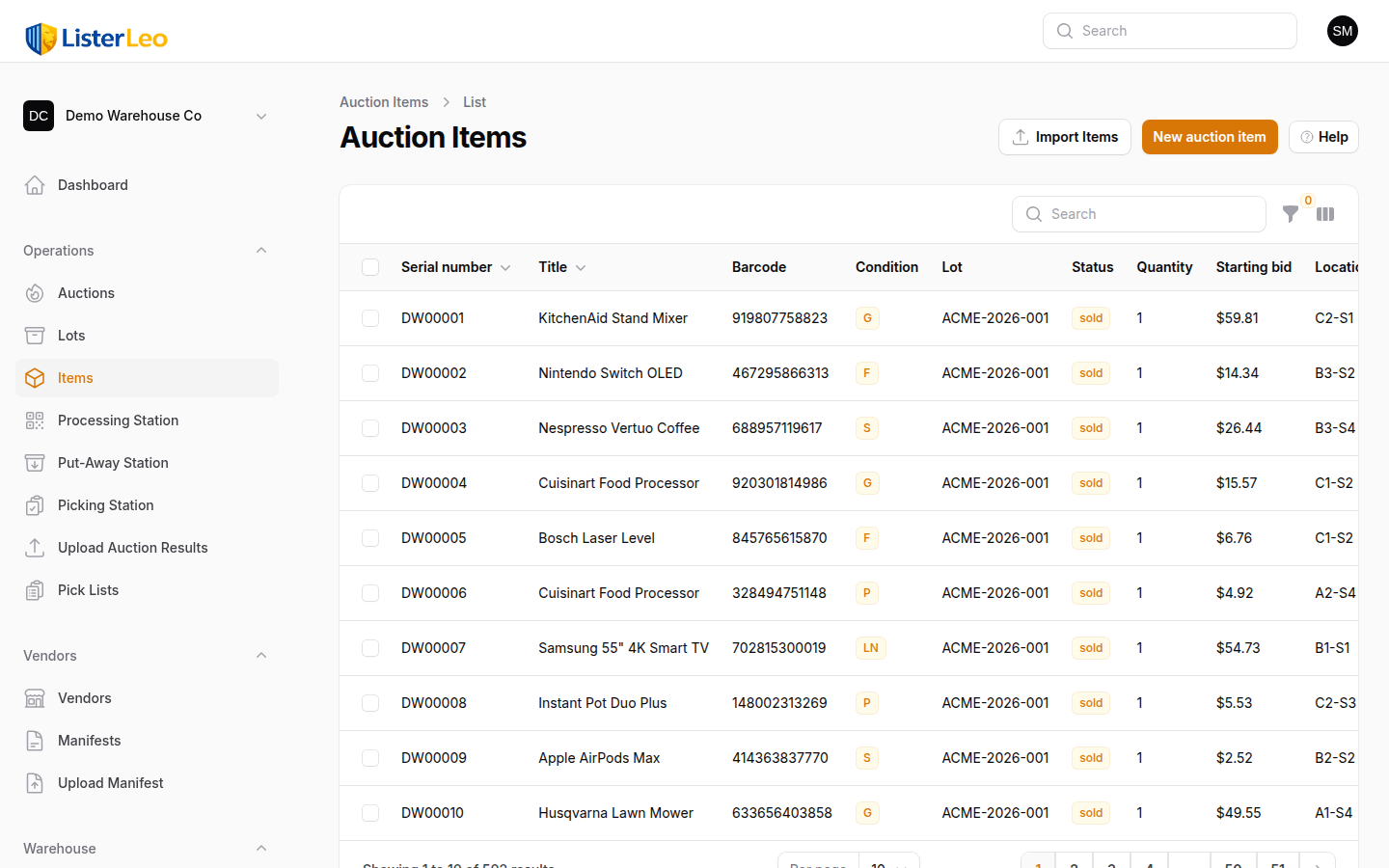The height and width of the screenshot is (868, 1389).
Task: Collapse the Operations sidebar group
Action: point(260,251)
